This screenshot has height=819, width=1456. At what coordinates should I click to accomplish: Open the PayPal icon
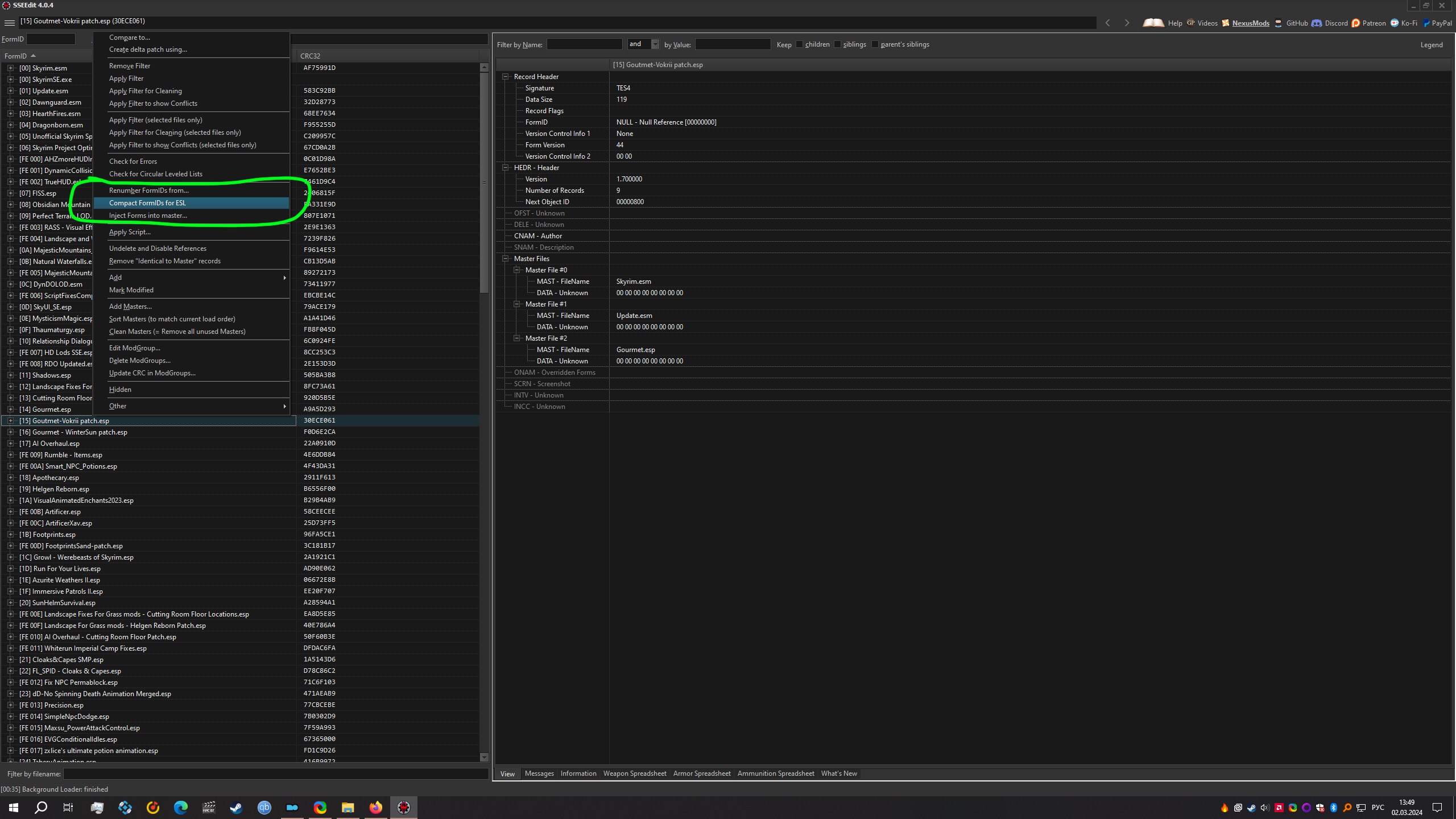[x=1426, y=23]
